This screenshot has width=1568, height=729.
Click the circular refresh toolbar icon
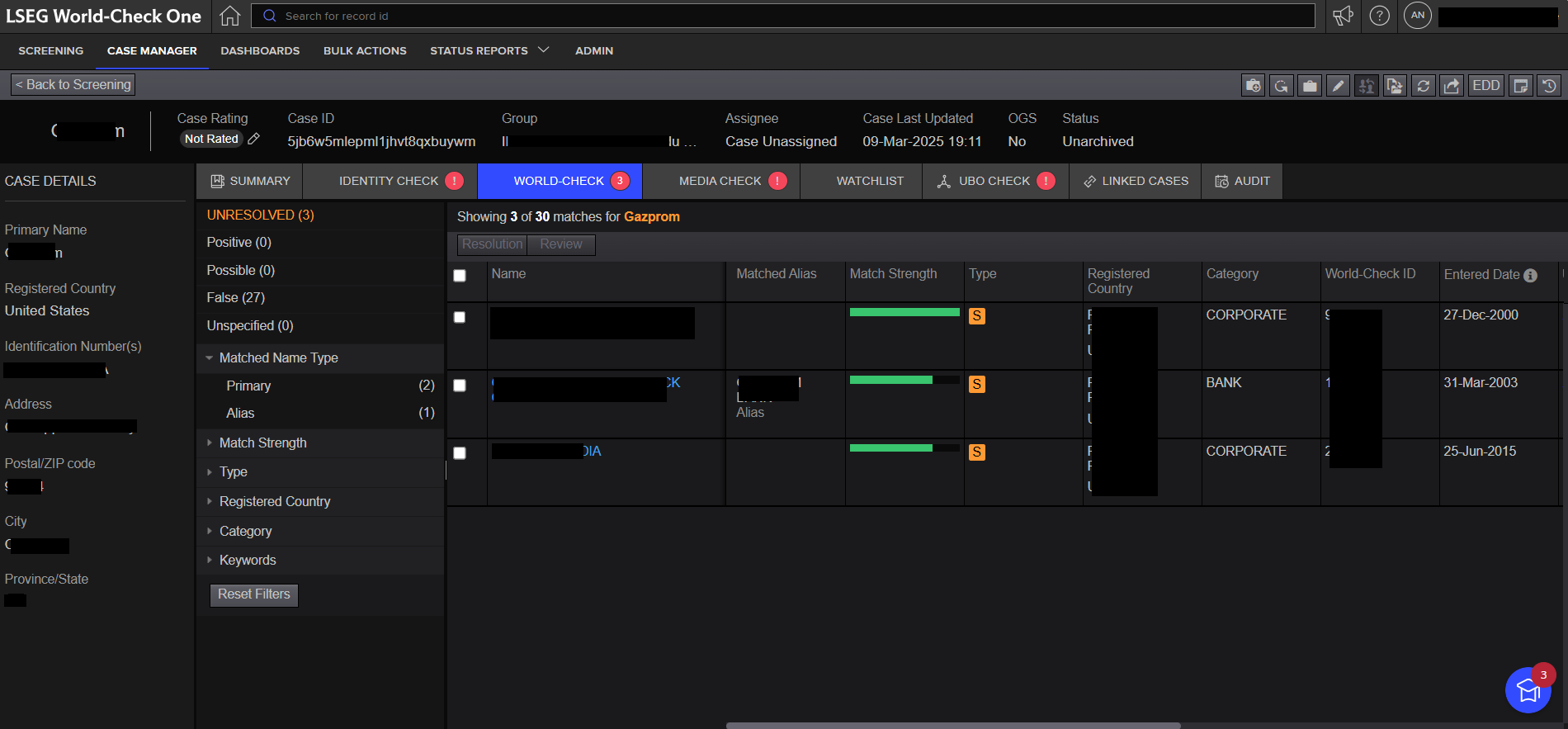(1424, 85)
